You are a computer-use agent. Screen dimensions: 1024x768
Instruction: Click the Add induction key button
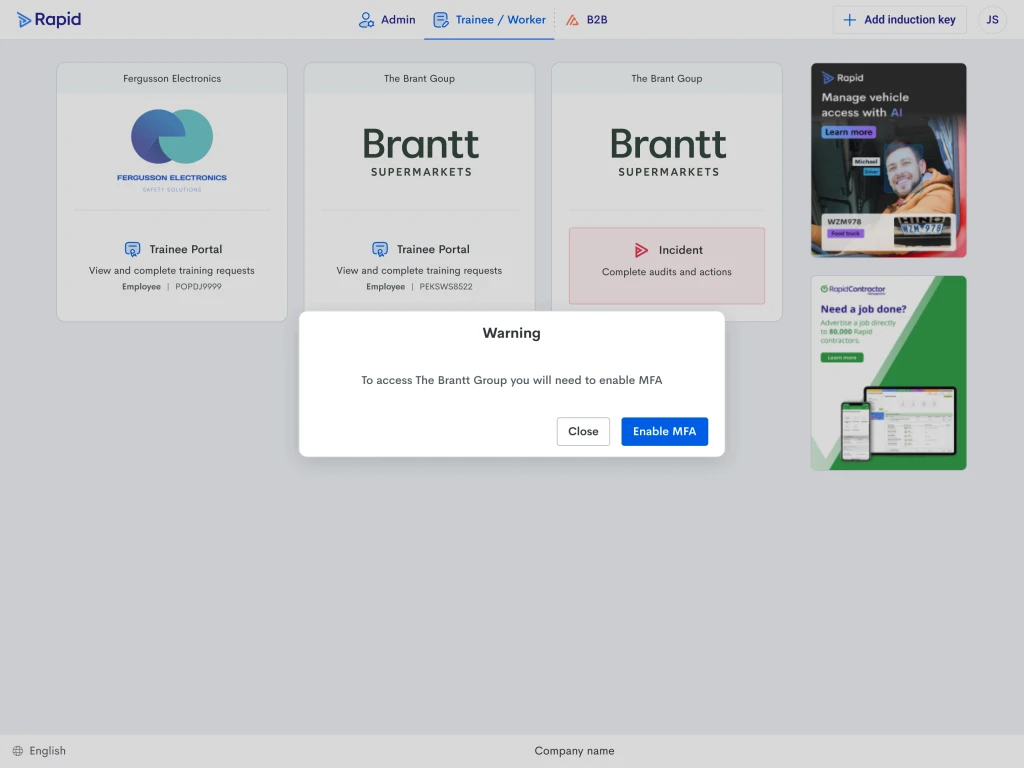click(899, 20)
